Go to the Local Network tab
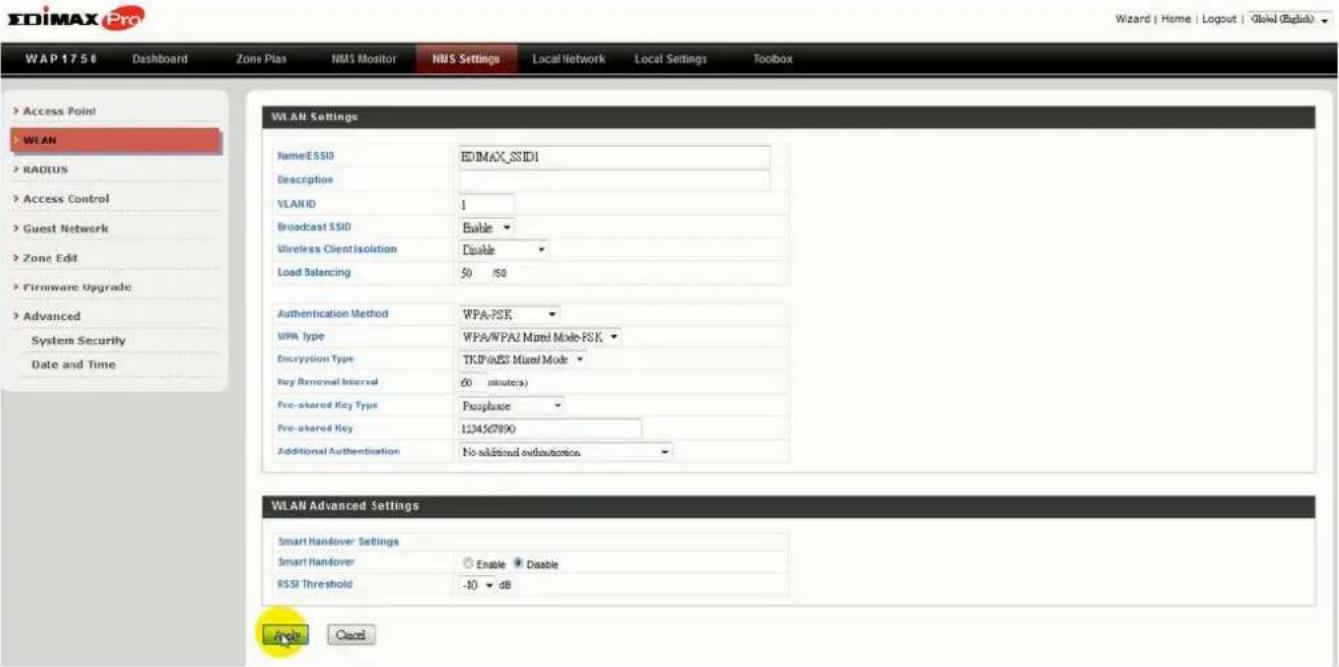The image size is (1339, 667). coord(569,60)
